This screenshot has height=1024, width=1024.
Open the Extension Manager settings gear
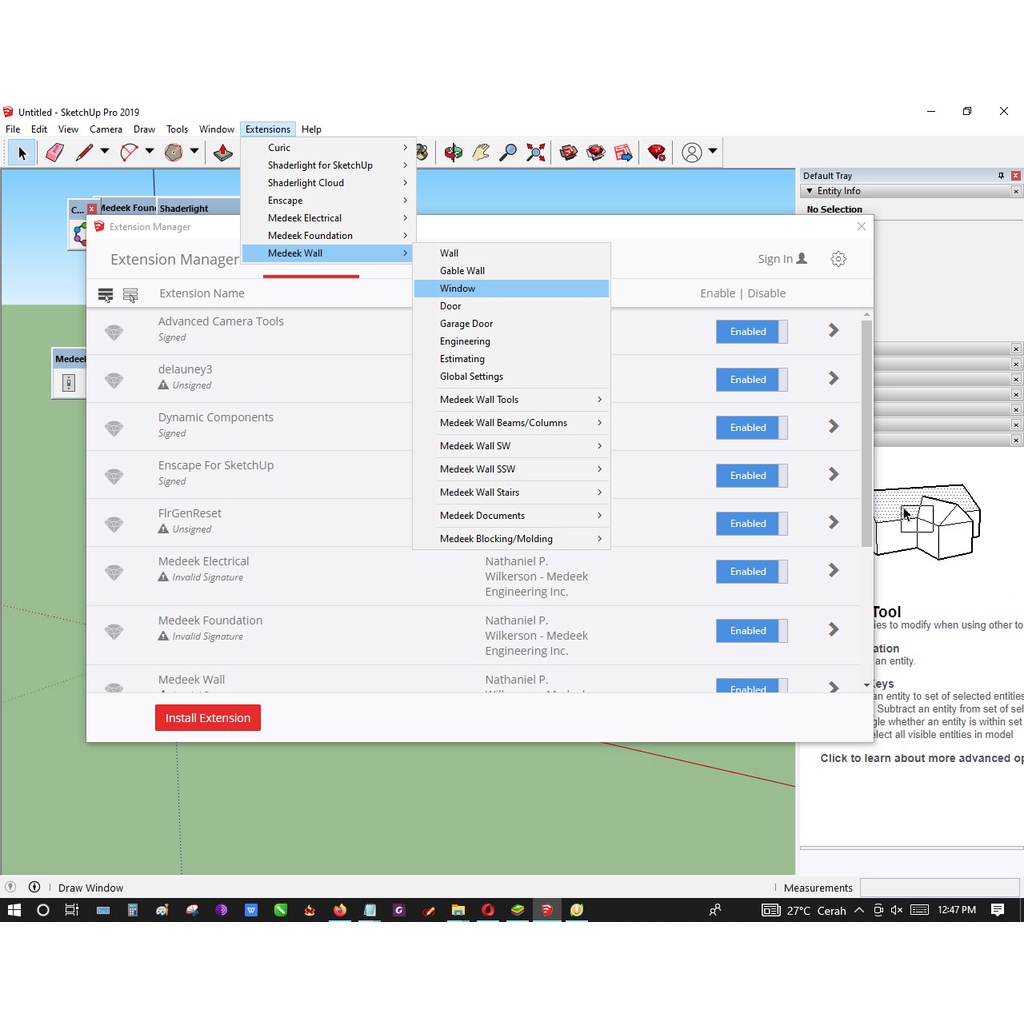coord(838,259)
